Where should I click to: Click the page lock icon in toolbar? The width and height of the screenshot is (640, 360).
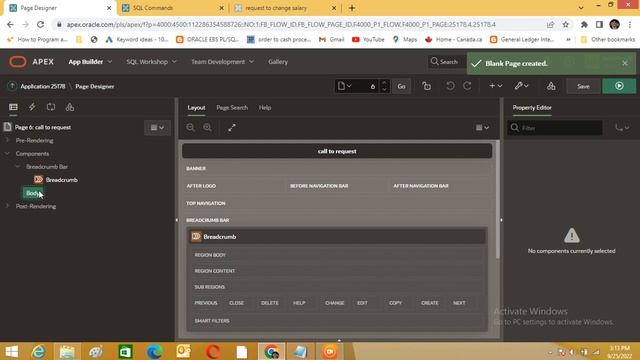click(427, 86)
